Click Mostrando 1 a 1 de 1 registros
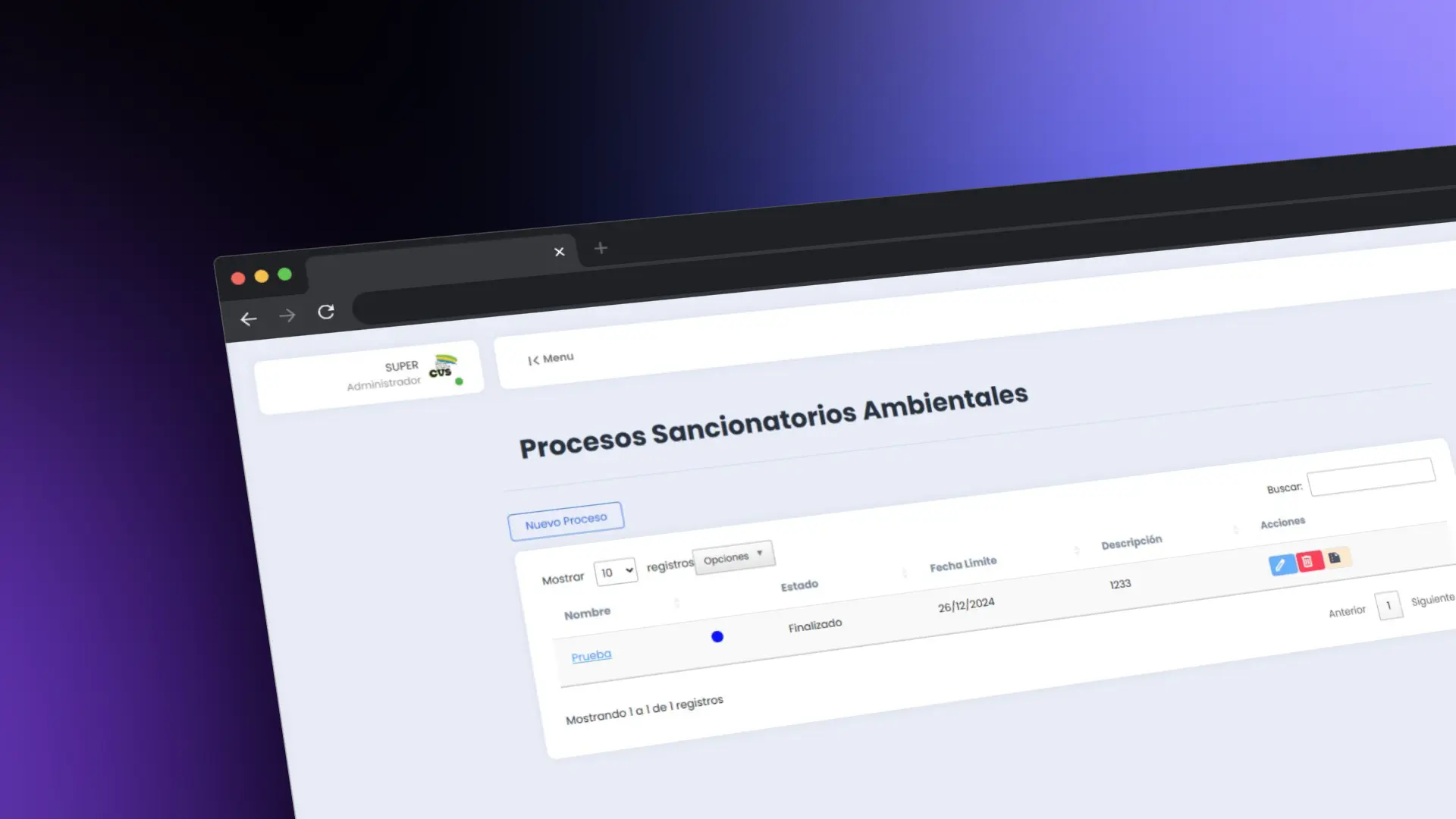 coord(645,710)
